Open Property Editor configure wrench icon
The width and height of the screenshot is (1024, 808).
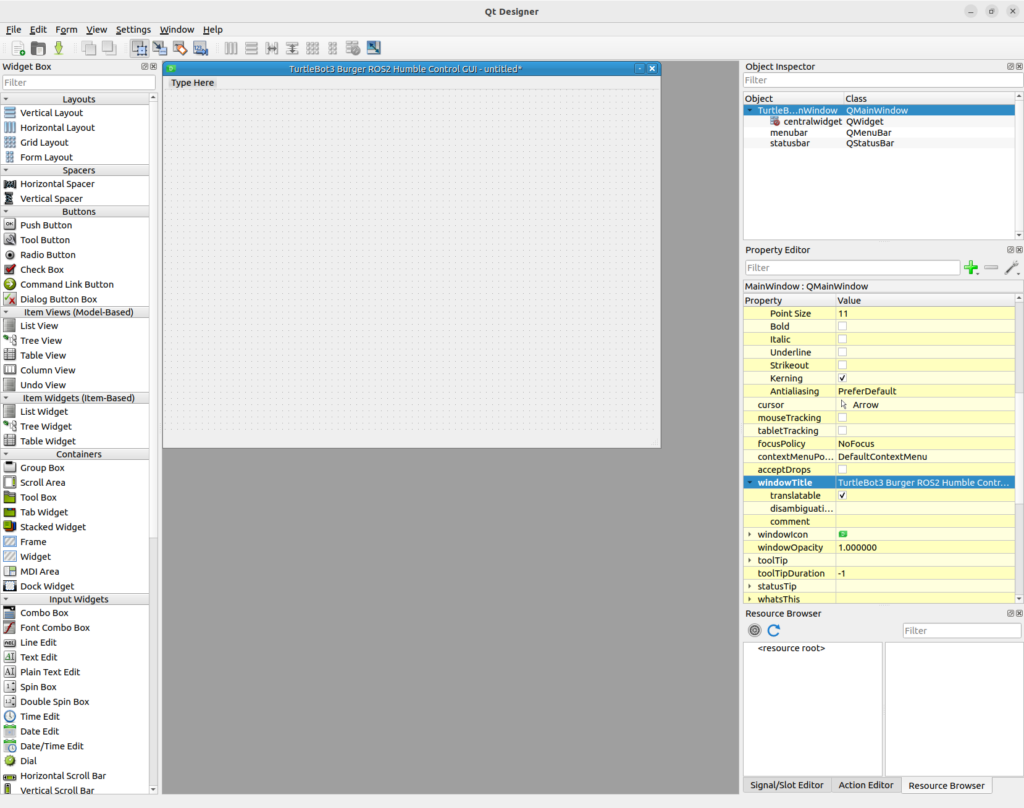(1012, 268)
